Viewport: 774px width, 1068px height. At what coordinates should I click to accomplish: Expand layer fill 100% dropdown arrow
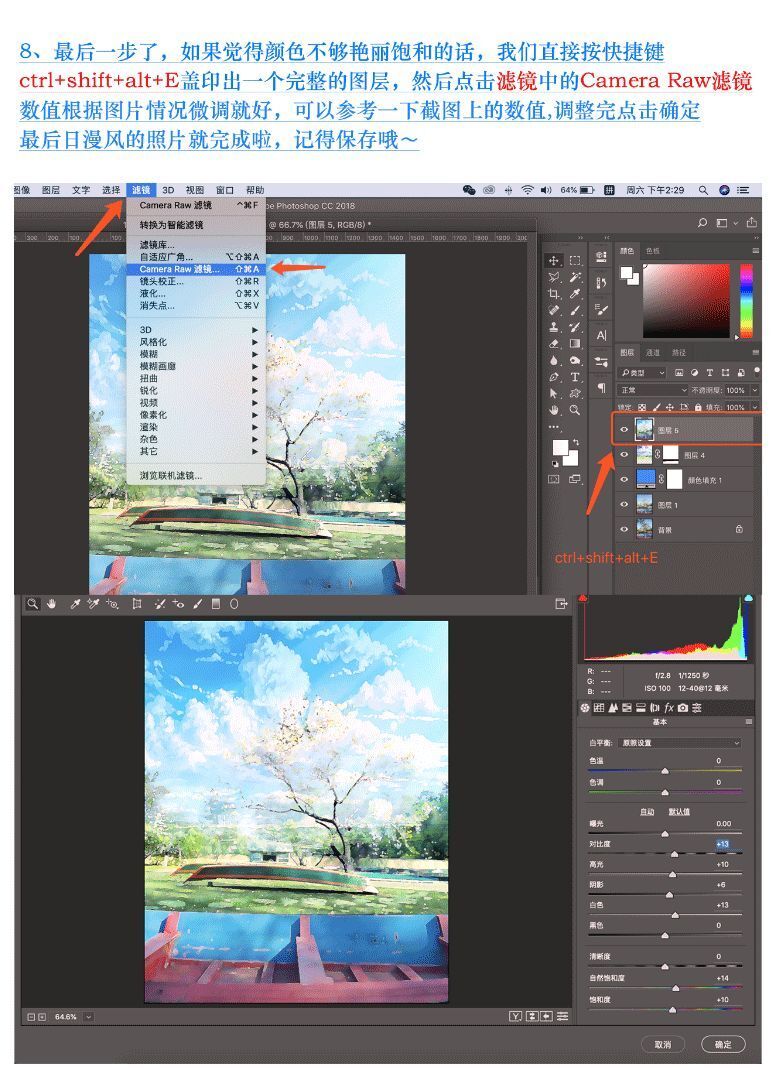[x=755, y=407]
